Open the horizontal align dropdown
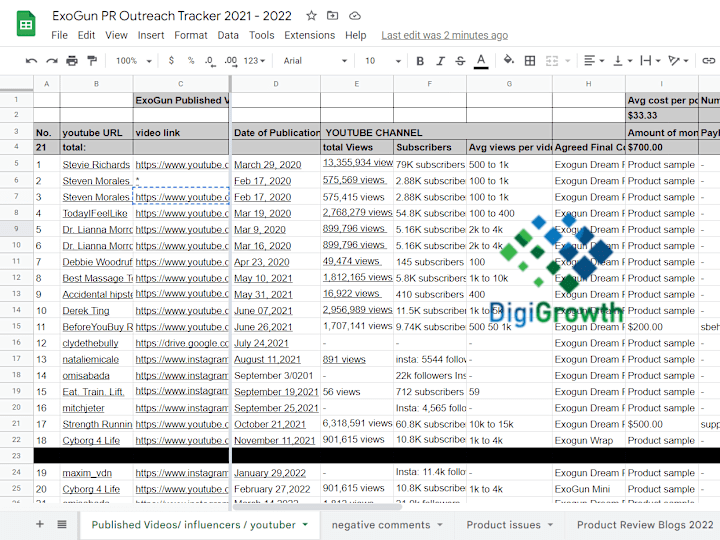 click(594, 61)
